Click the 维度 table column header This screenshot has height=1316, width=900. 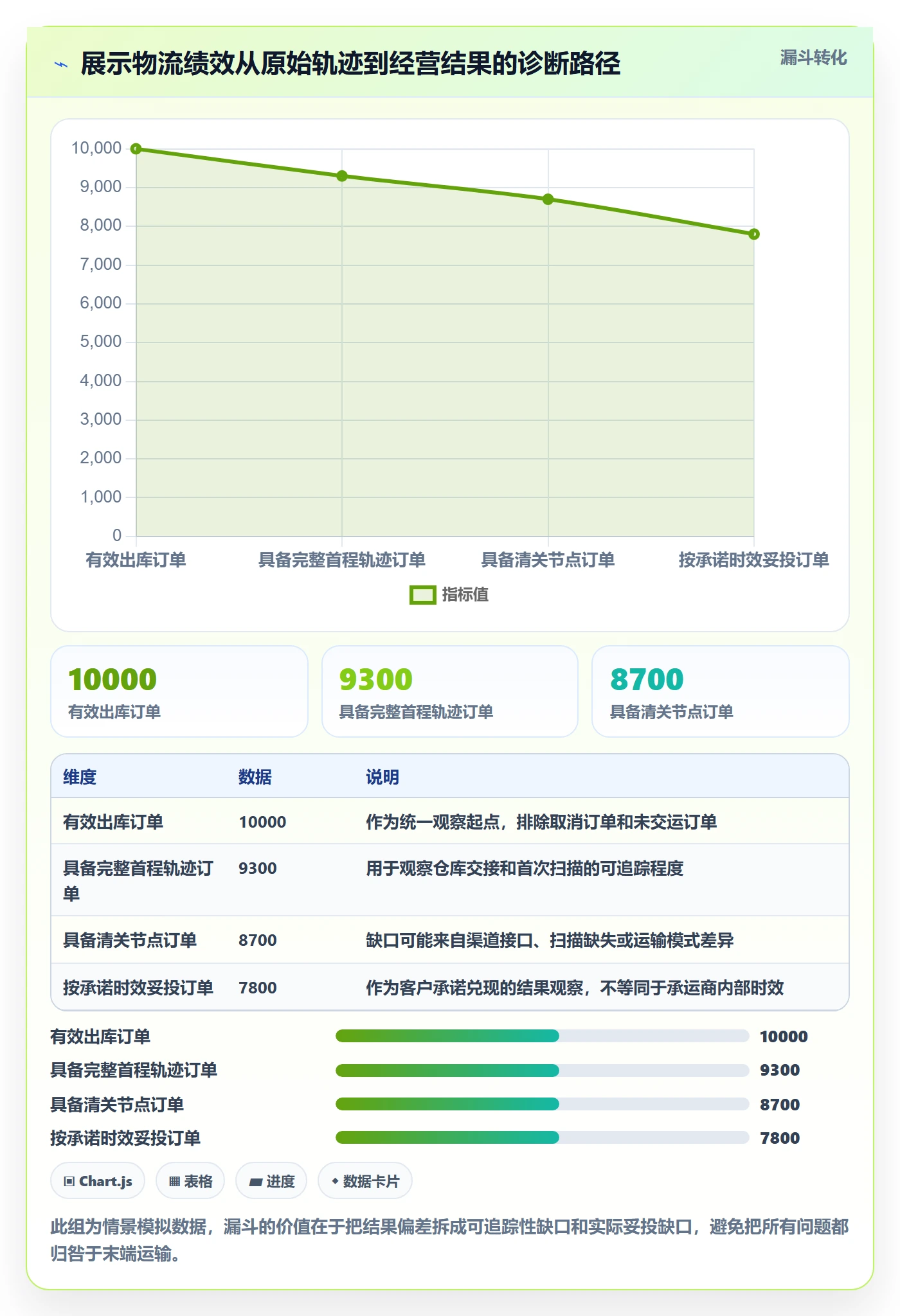80,777
